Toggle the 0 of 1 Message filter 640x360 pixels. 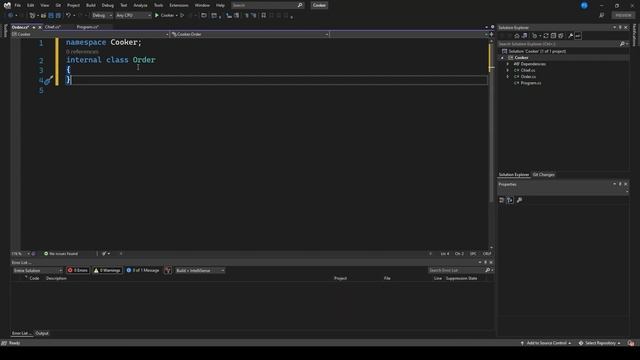click(143, 270)
